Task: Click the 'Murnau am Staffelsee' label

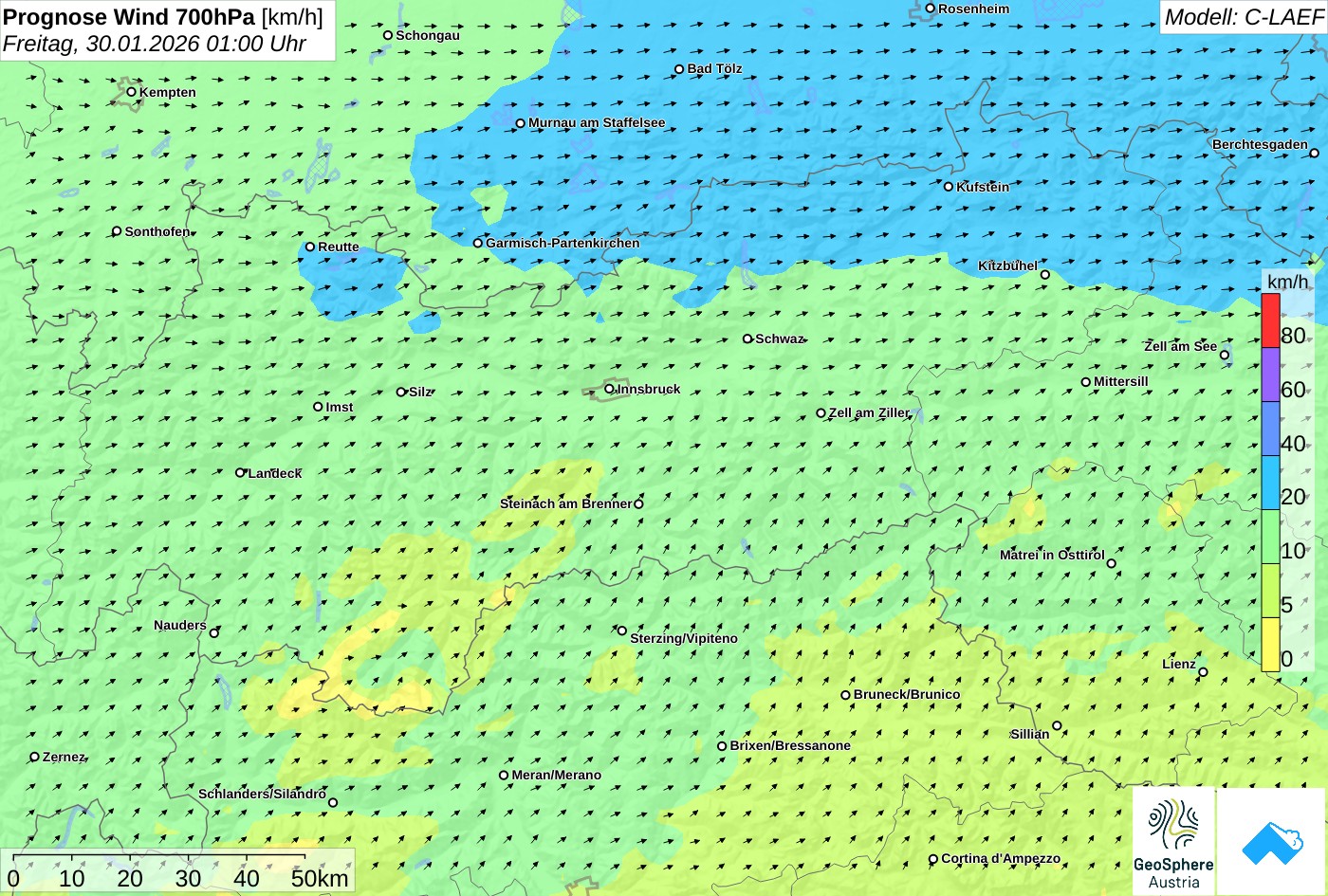Action: (x=597, y=122)
